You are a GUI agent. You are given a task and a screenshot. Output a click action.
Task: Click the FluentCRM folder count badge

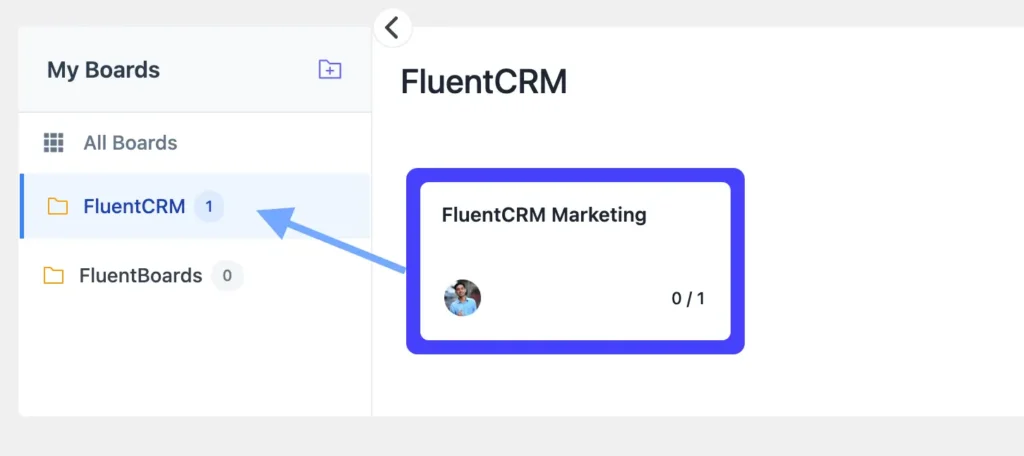209,207
